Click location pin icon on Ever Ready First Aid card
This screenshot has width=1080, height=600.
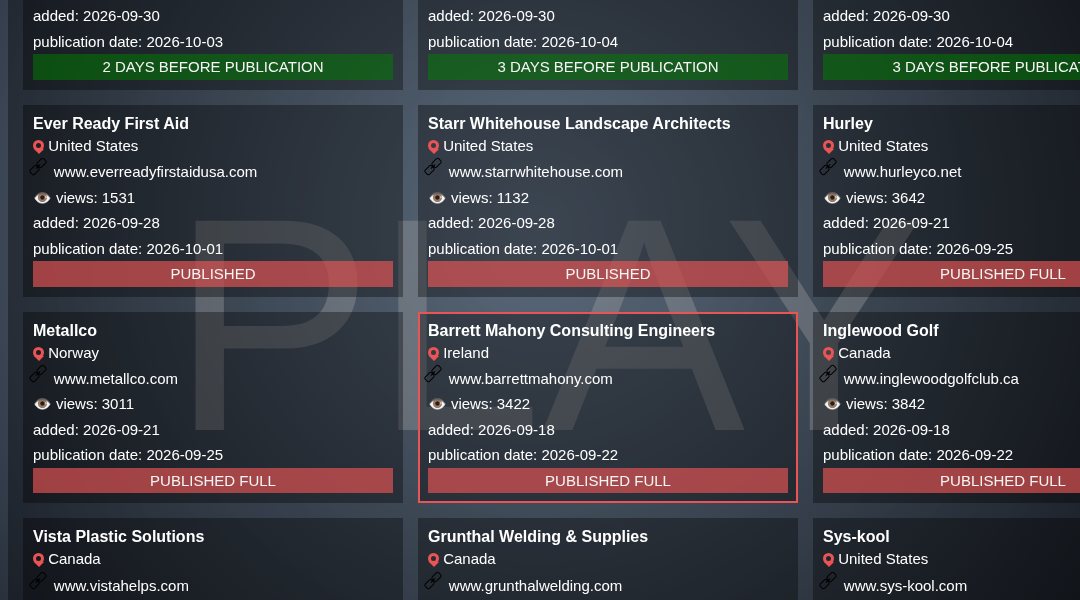click(x=39, y=147)
